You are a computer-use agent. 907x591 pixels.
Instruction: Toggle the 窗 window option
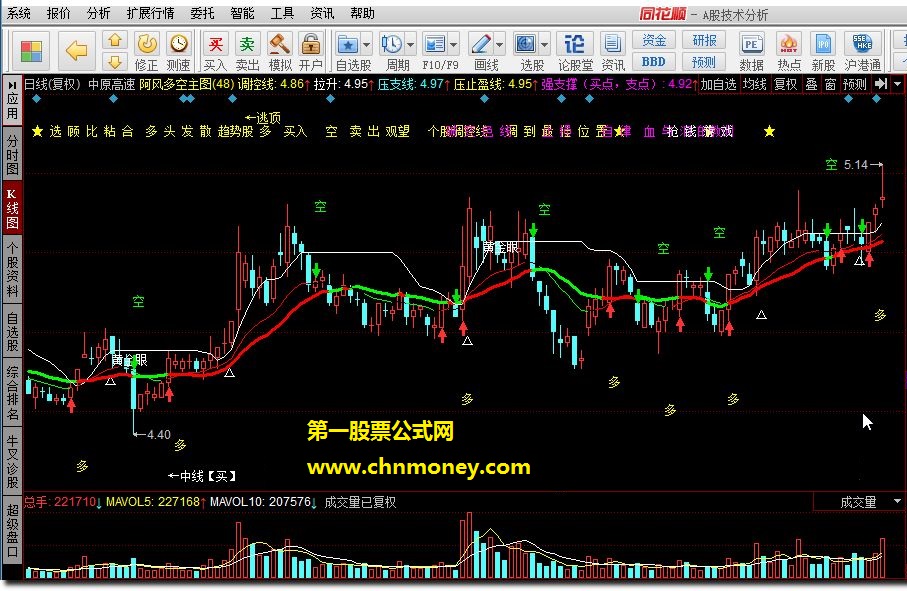tap(831, 84)
